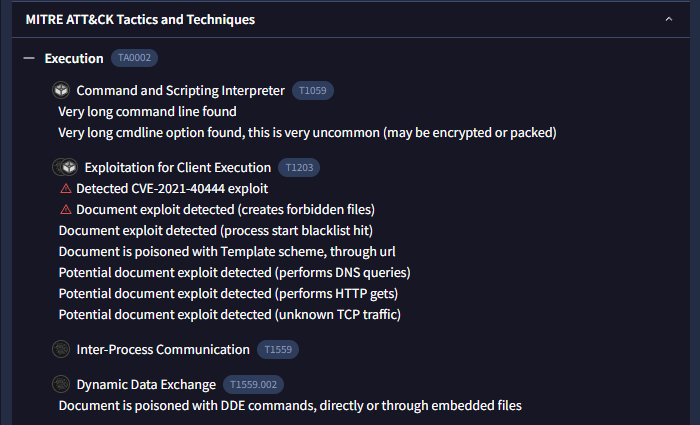Click the Command and Scripting Interpreter technique icon
The image size is (700, 425).
pyautogui.click(x=60, y=91)
